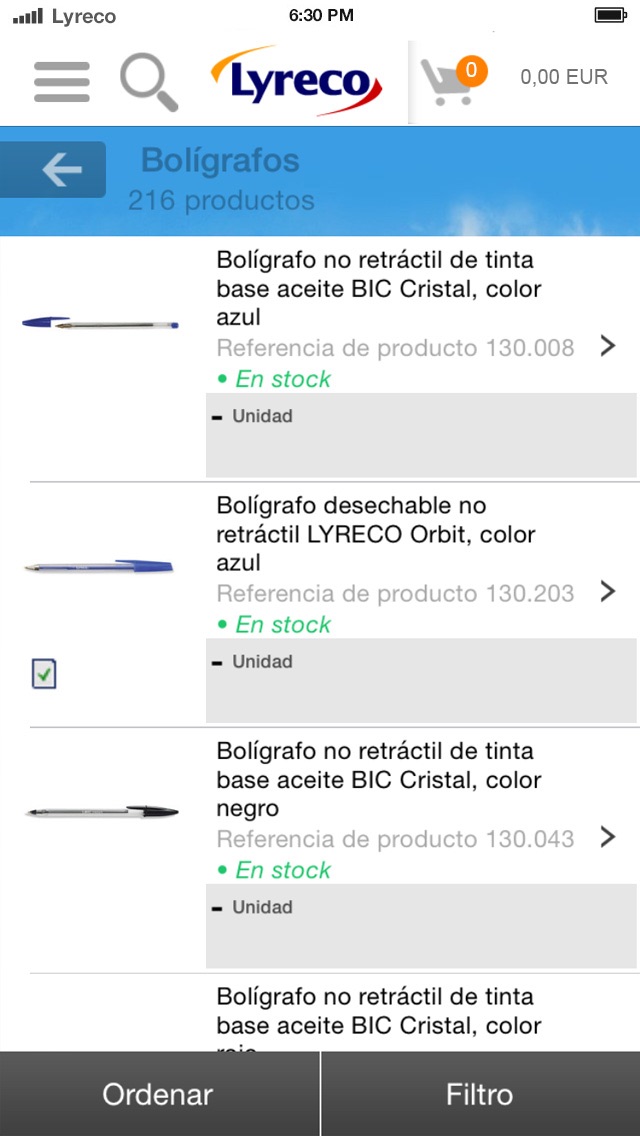View the LYRECO Orbit pen image
This screenshot has height=1136, width=640.
coord(100,567)
